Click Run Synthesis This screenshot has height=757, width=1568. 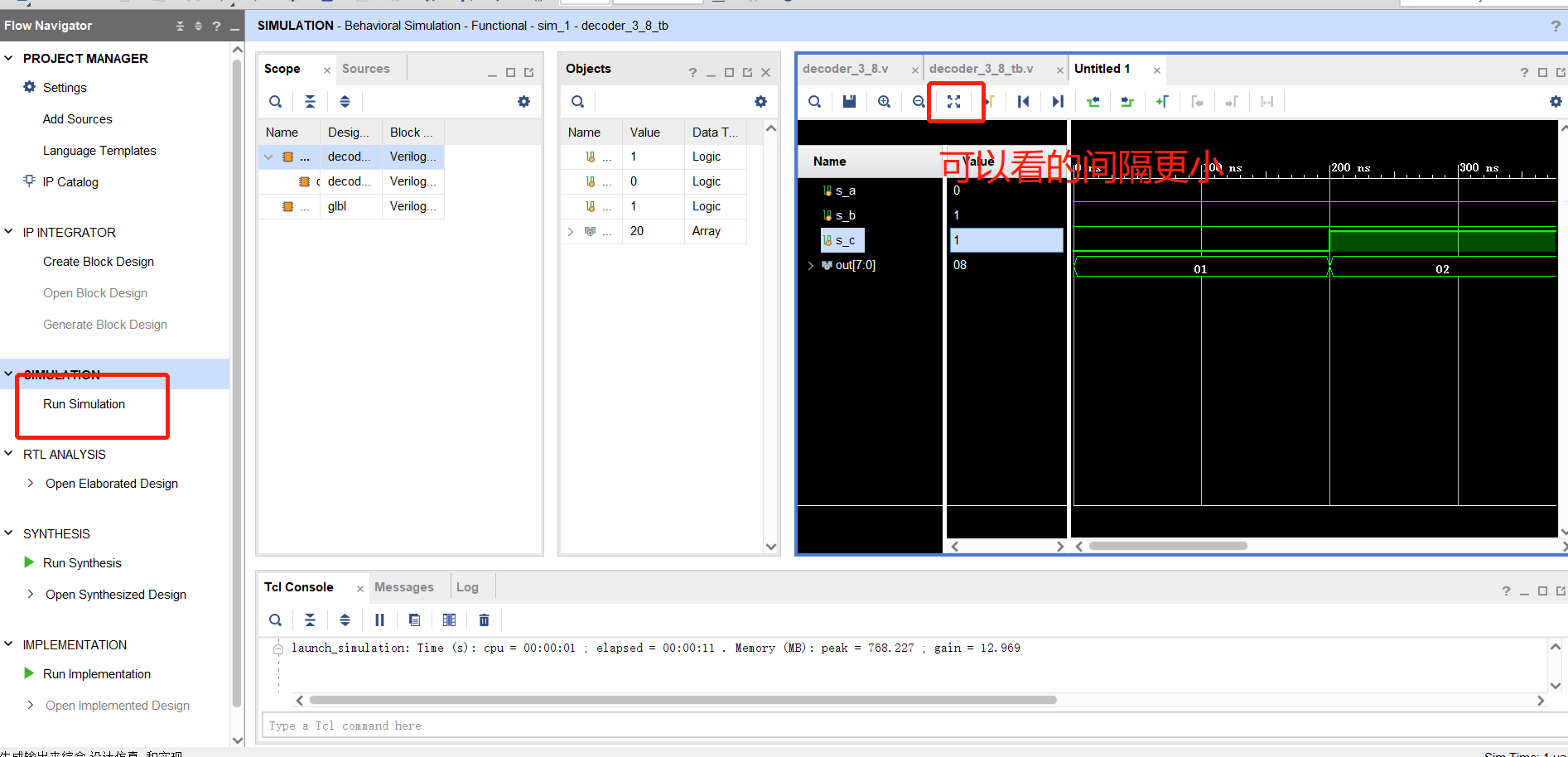click(82, 563)
